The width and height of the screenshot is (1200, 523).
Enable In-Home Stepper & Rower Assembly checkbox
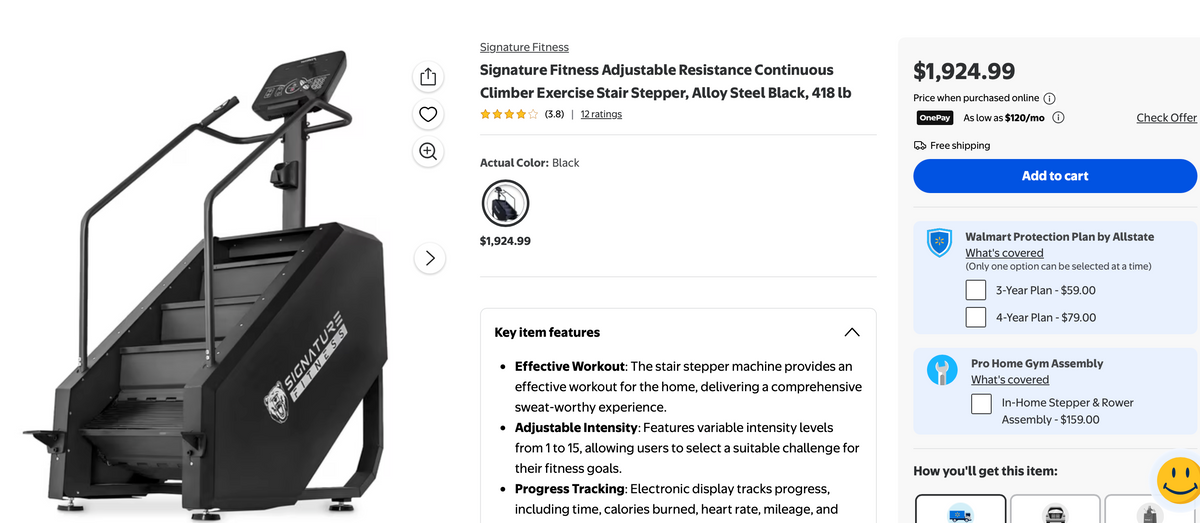pos(982,404)
